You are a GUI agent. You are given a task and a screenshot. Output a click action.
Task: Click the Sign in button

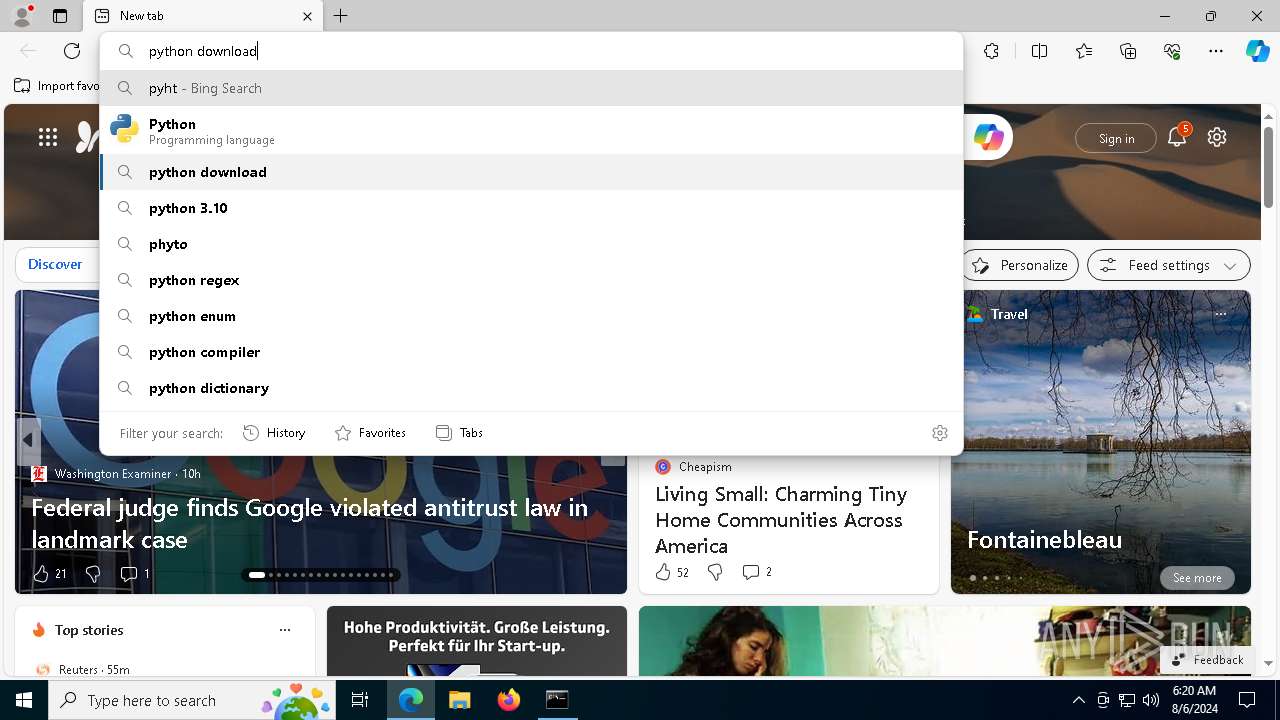tap(1116, 139)
